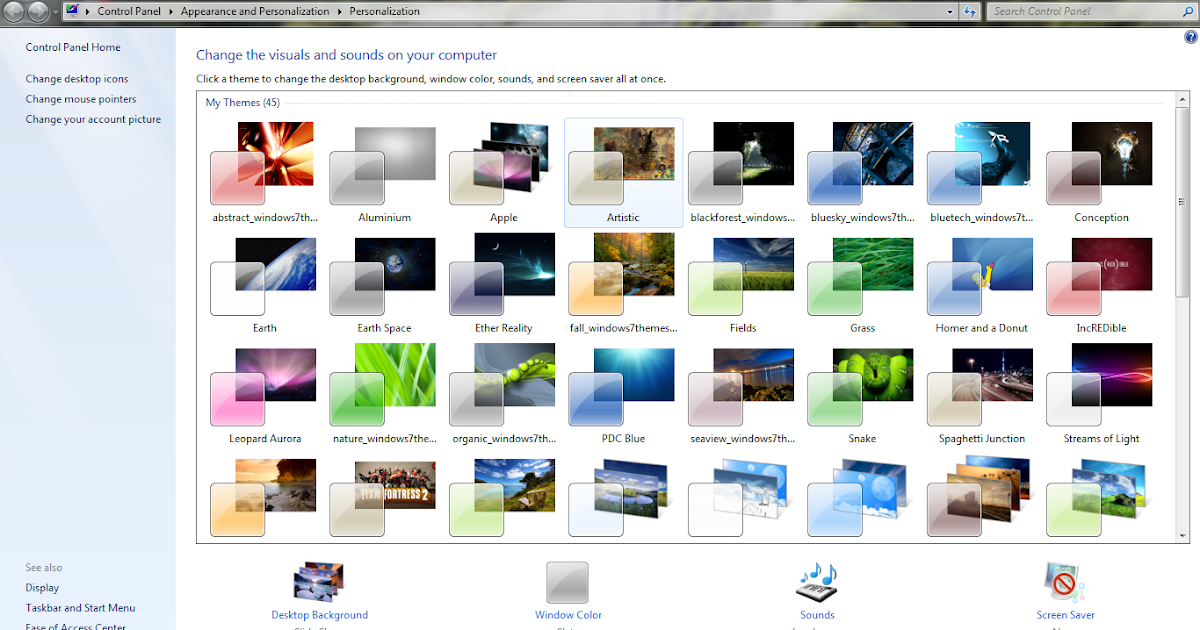Select the Artistic theme
Image resolution: width=1200 pixels, height=630 pixels.
[x=623, y=173]
